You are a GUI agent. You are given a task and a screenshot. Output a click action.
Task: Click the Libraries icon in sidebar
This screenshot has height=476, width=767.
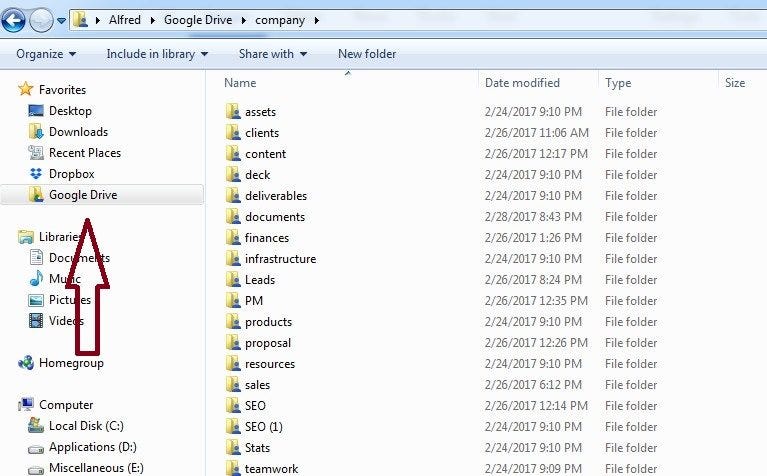(25, 237)
